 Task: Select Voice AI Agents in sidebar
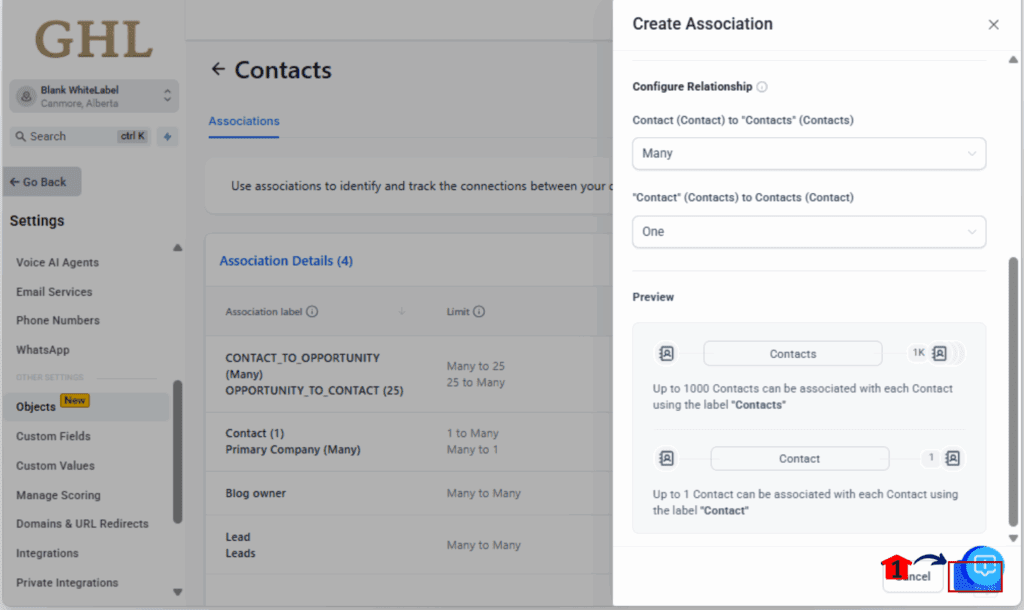(57, 263)
